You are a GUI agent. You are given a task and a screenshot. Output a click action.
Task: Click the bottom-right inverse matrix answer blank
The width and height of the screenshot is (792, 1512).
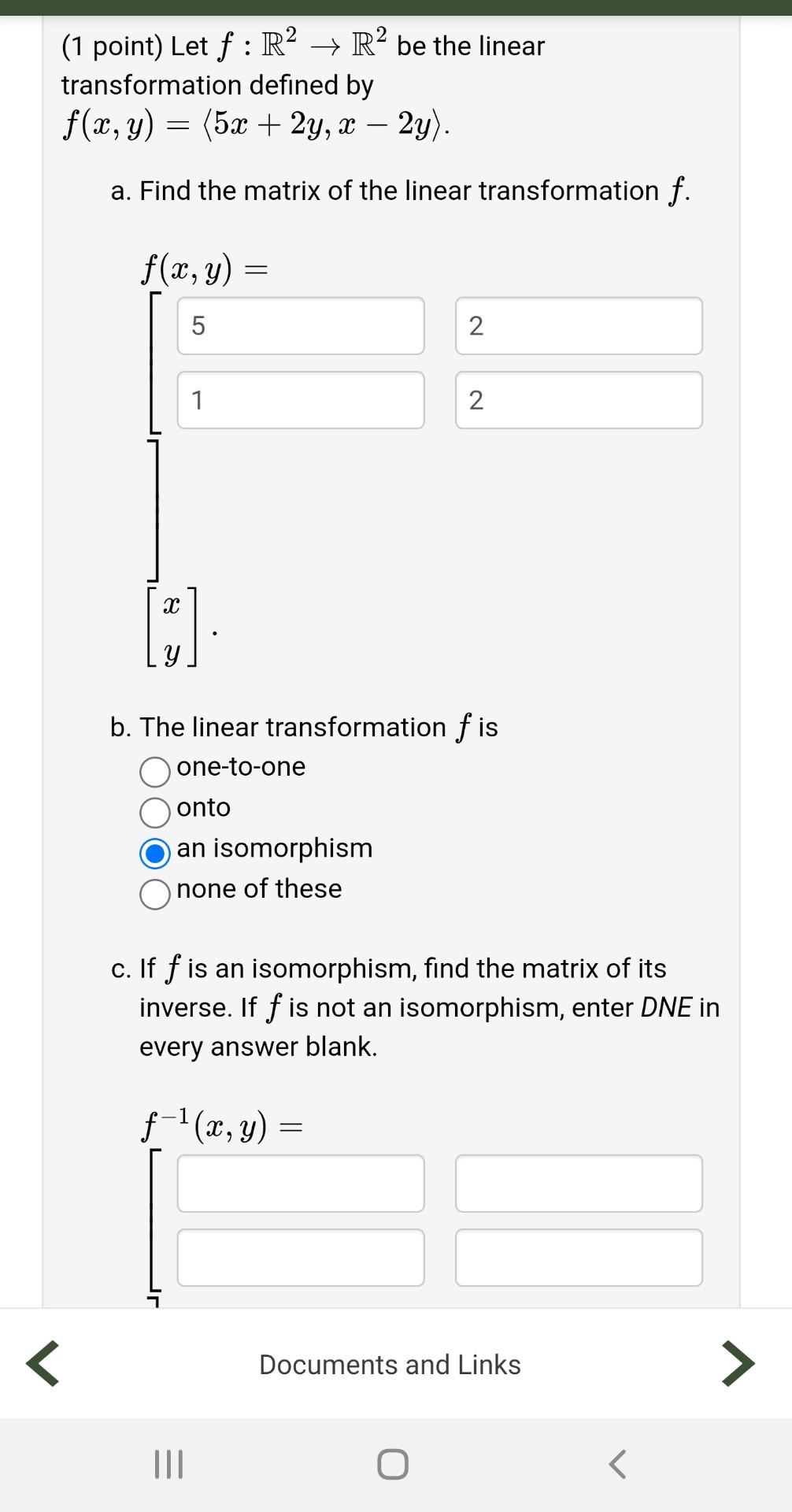tap(579, 1258)
